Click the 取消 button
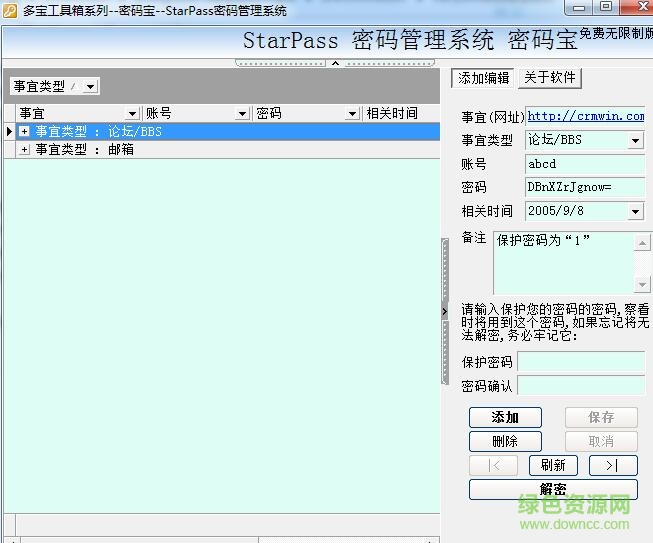Viewport: 653px width, 543px height. coord(601,441)
